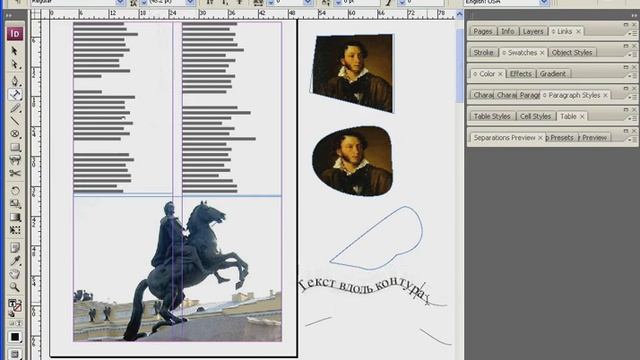This screenshot has height=360, width=640.
Task: Toggle formatting affects text button
Action: point(18,323)
